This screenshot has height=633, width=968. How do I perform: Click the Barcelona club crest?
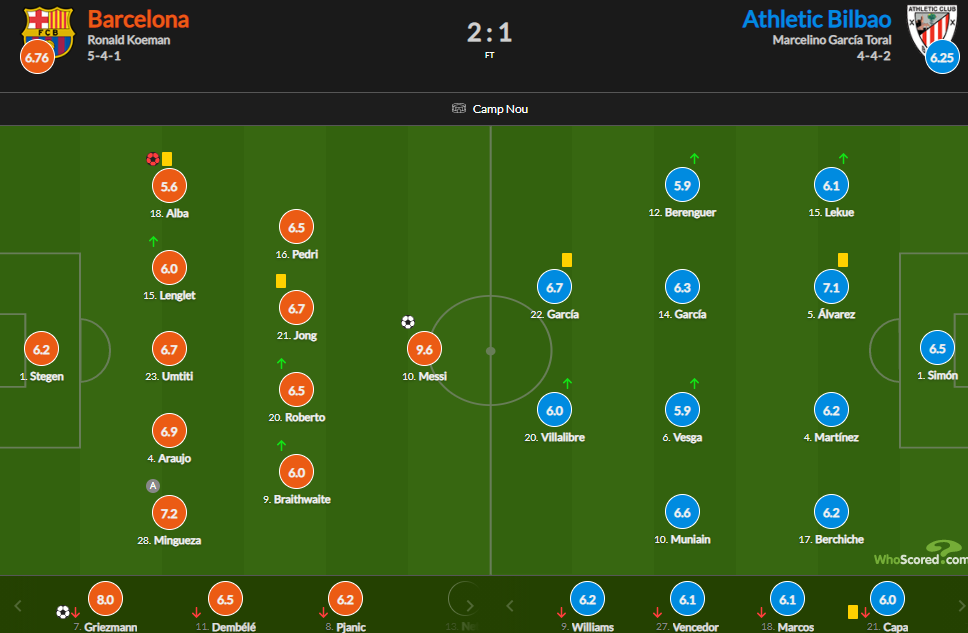coord(48,31)
